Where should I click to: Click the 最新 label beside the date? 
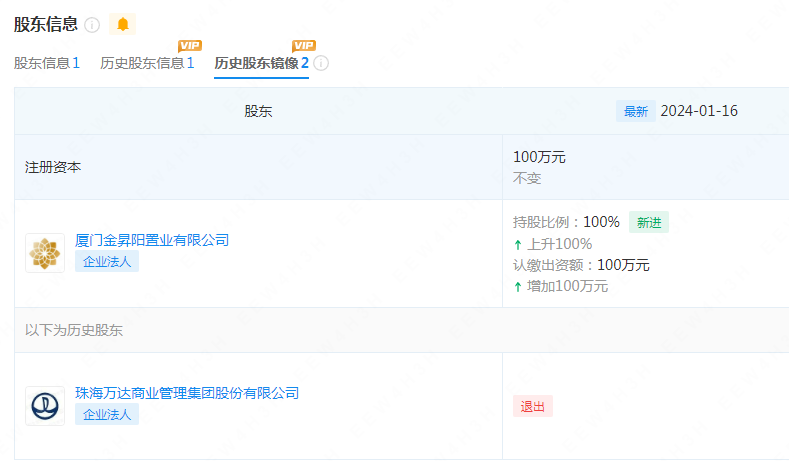[636, 111]
